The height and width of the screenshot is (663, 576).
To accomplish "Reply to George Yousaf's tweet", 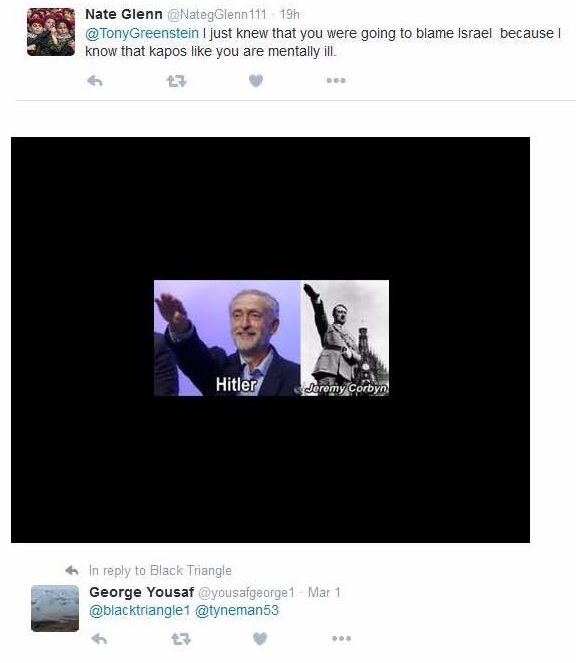I will 99,638.
